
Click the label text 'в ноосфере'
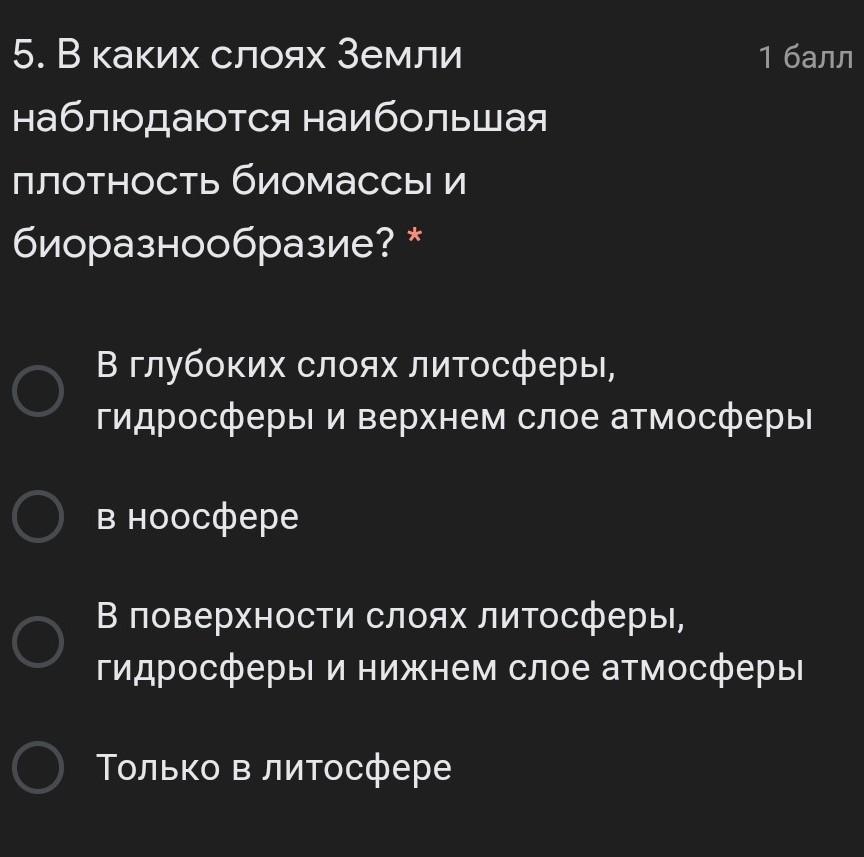pyautogui.click(x=198, y=518)
